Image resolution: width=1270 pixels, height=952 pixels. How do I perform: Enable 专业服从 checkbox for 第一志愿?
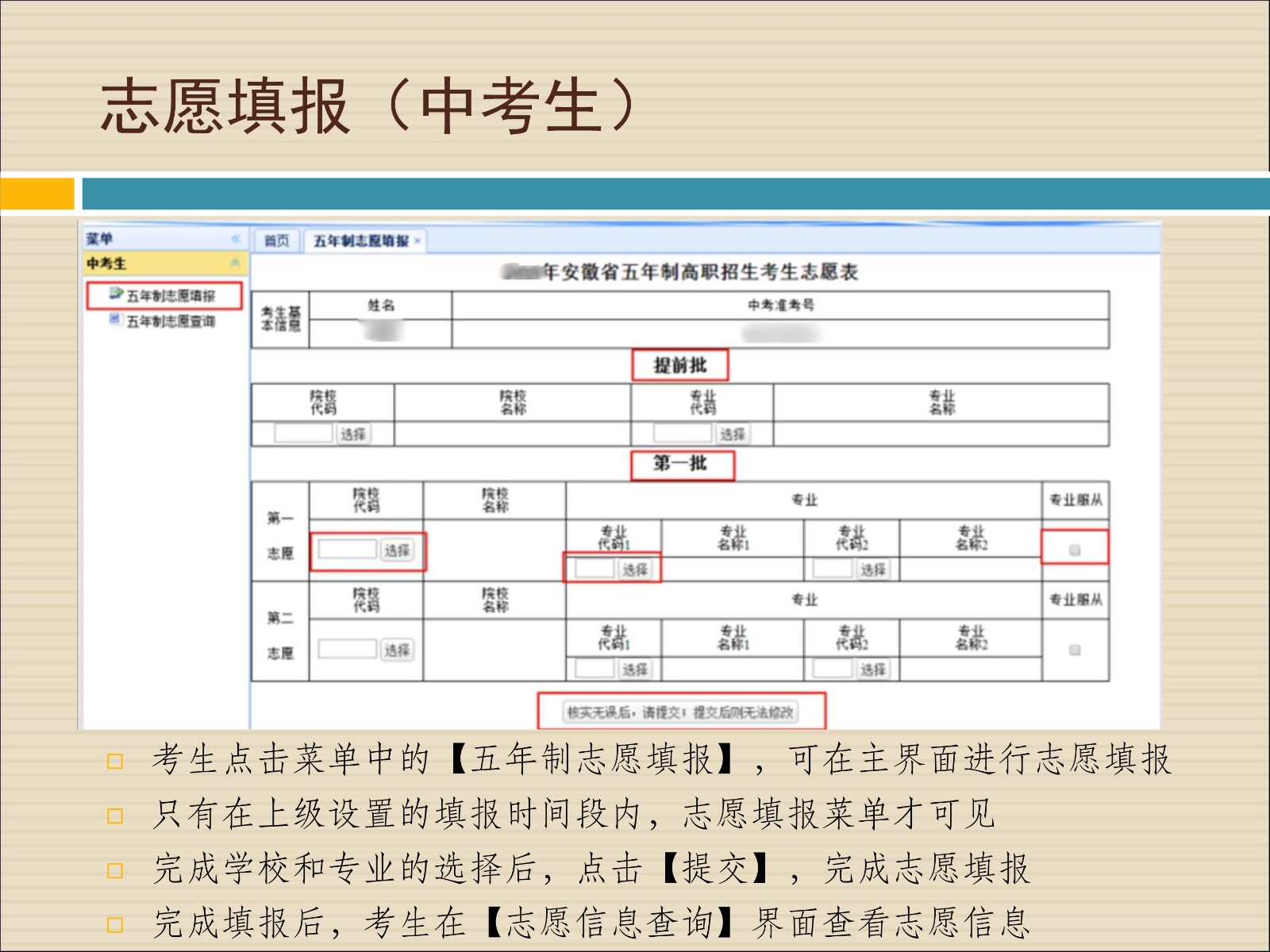coord(1075,550)
